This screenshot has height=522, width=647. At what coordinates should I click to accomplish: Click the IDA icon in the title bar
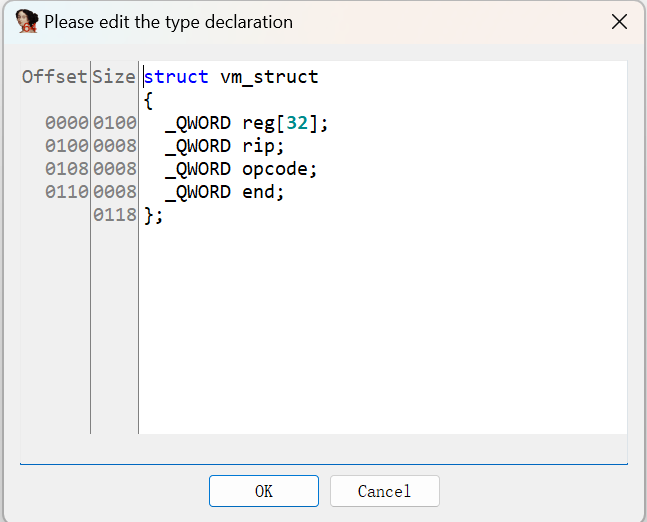click(27, 21)
